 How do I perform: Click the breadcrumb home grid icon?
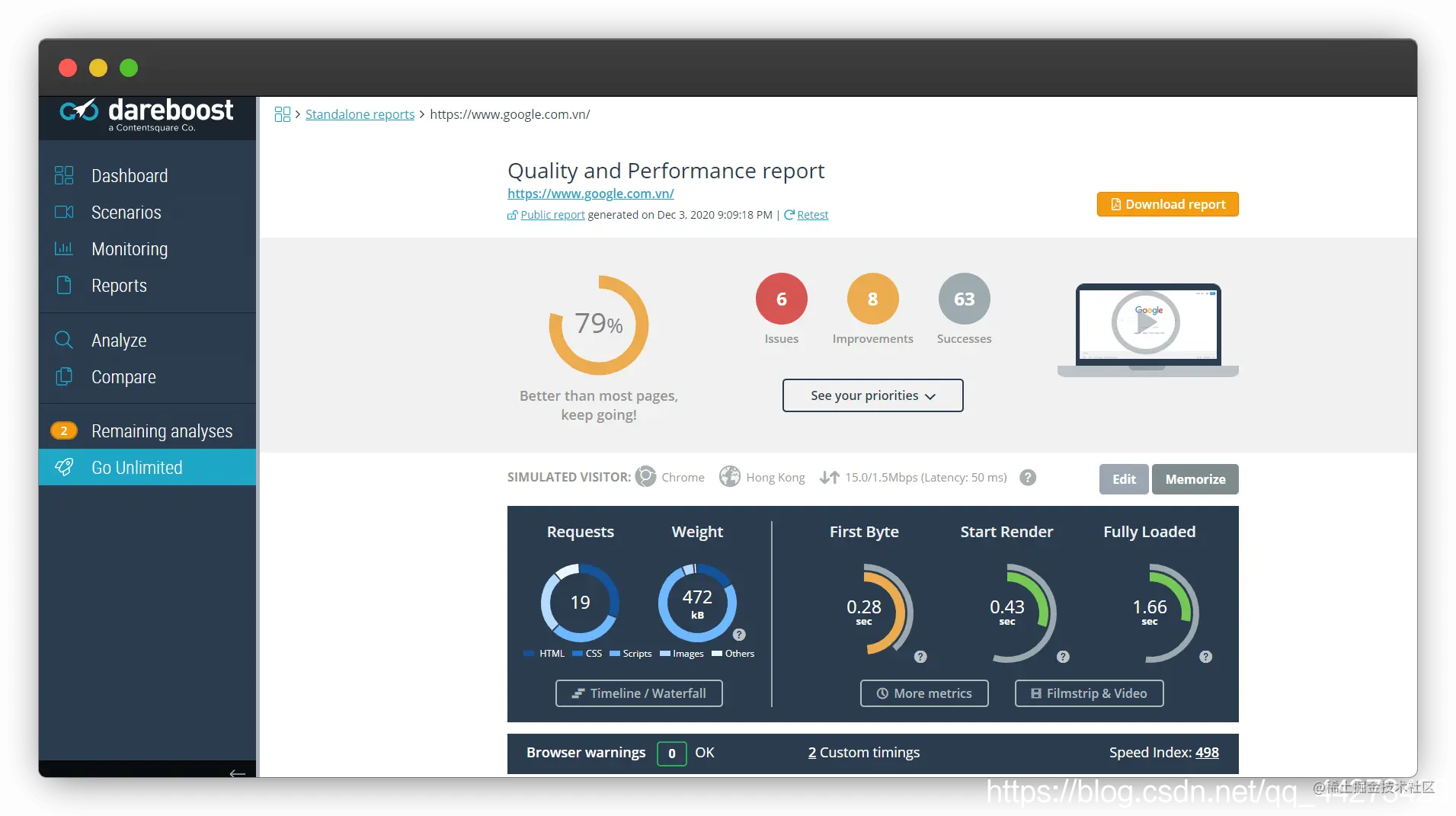283,114
